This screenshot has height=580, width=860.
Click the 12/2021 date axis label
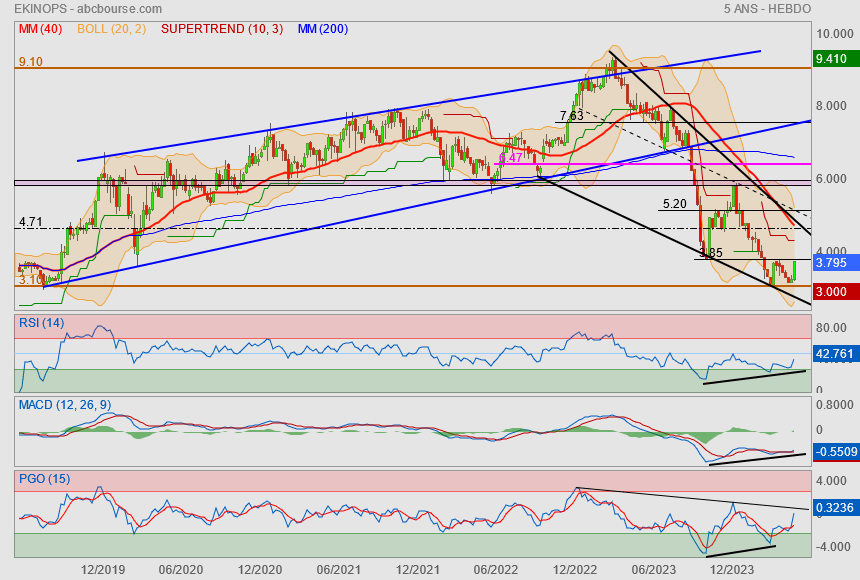(x=417, y=570)
